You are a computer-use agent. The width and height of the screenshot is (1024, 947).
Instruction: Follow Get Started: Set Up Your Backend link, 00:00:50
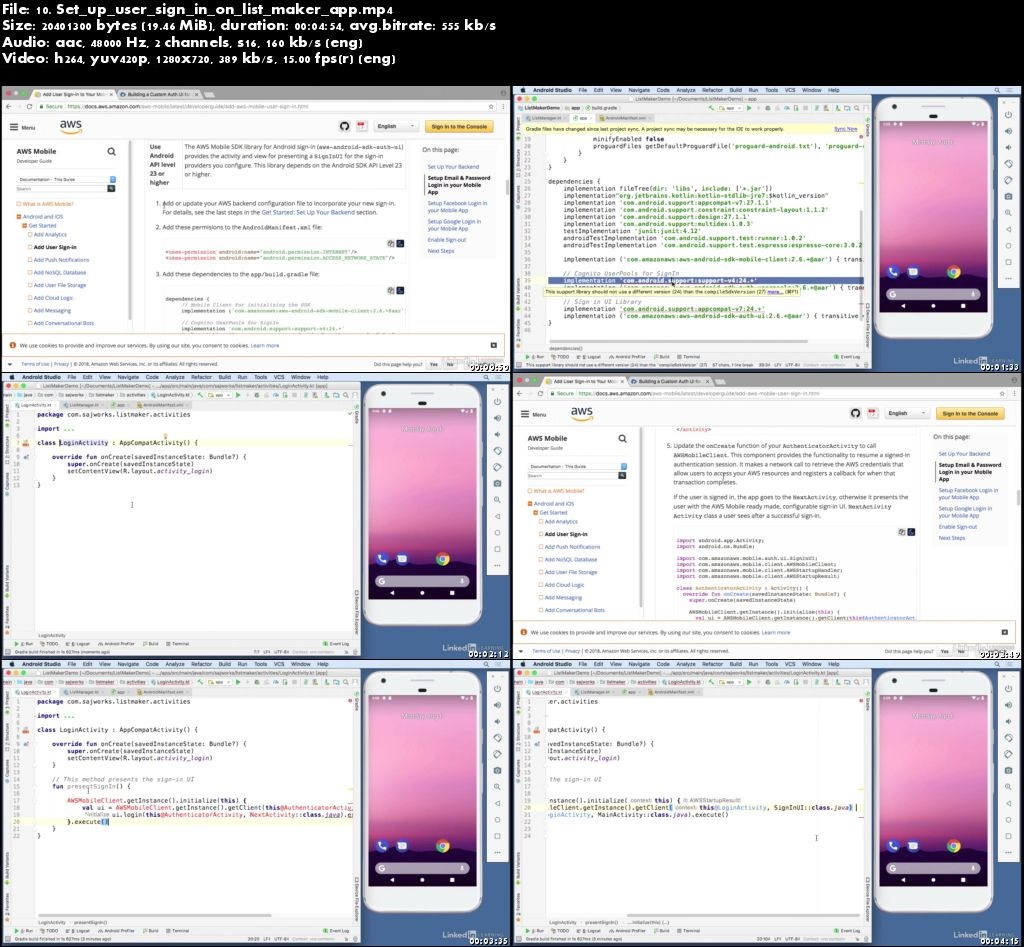308,212
